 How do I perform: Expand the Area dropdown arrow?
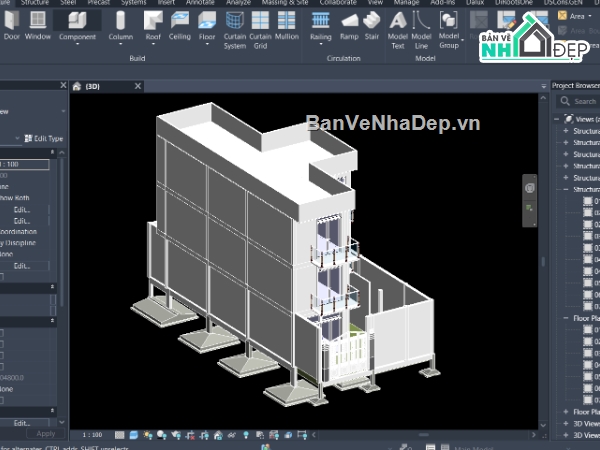[590, 16]
